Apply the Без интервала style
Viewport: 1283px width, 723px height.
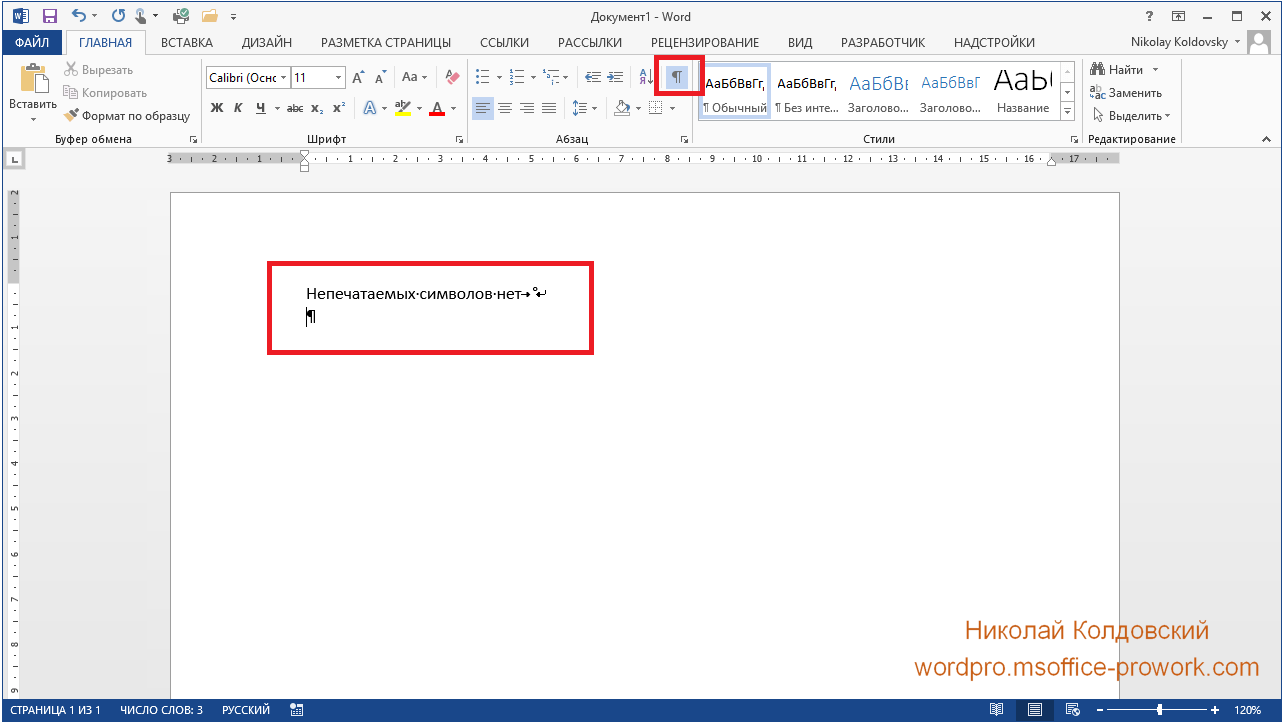[x=807, y=92]
